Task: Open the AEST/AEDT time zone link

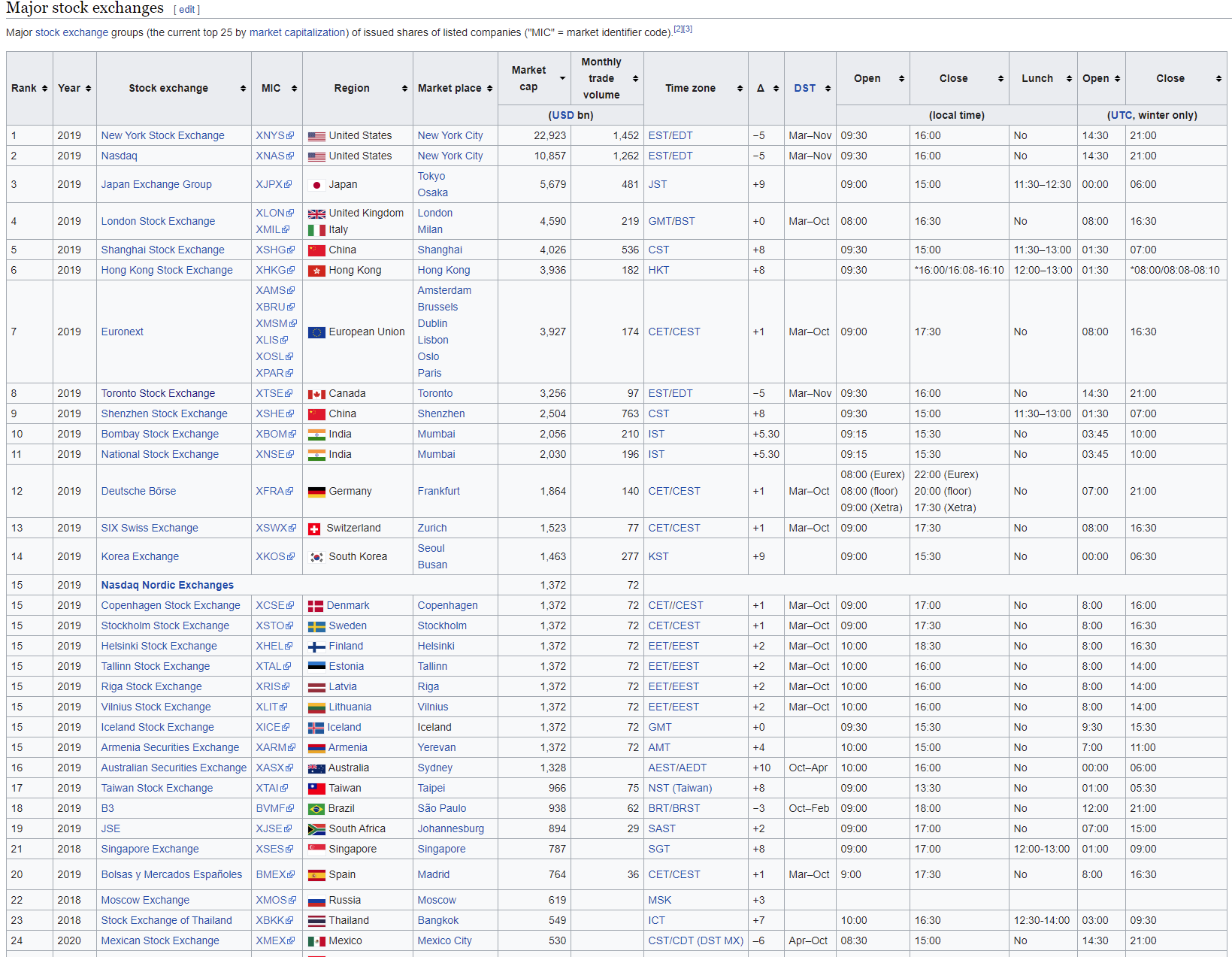Action: pos(678,768)
